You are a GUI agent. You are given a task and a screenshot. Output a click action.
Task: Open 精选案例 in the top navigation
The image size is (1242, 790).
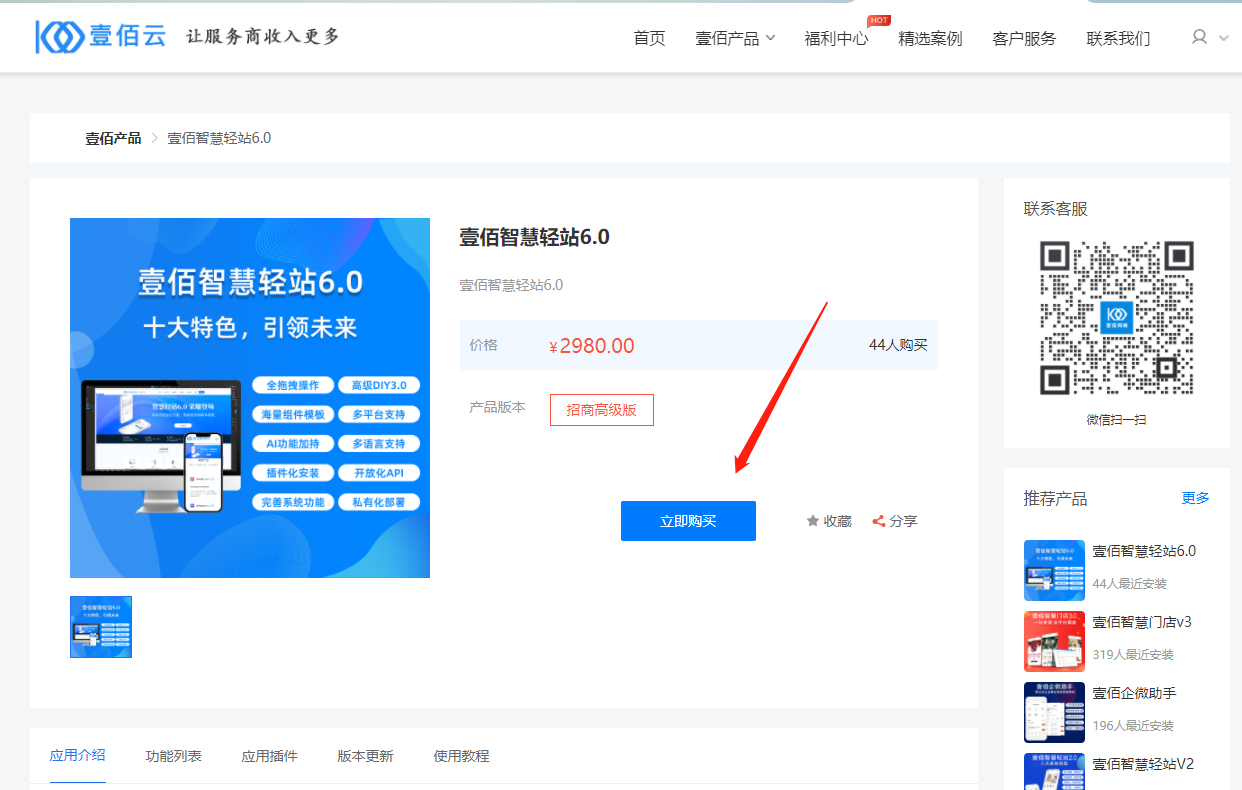point(930,39)
